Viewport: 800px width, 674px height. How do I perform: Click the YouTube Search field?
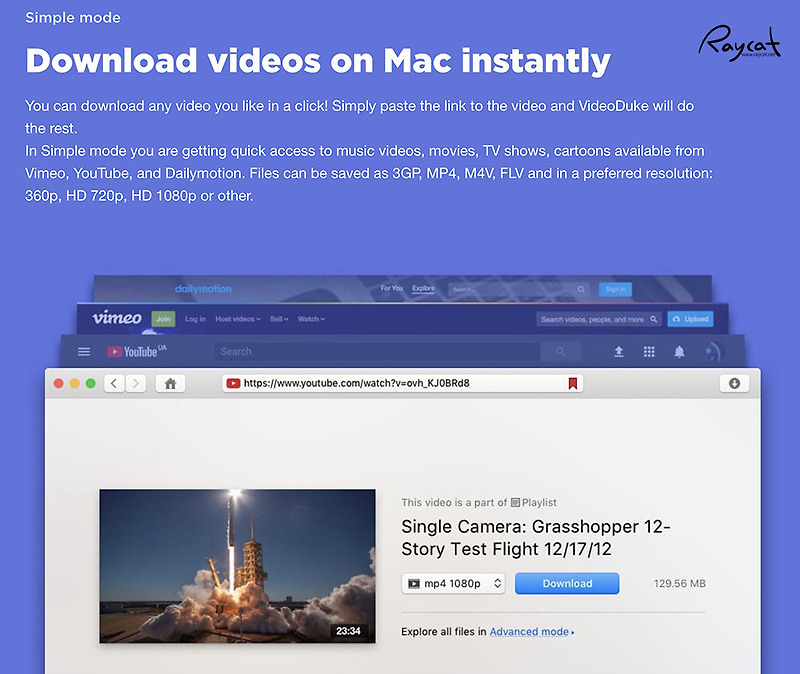coord(377,352)
